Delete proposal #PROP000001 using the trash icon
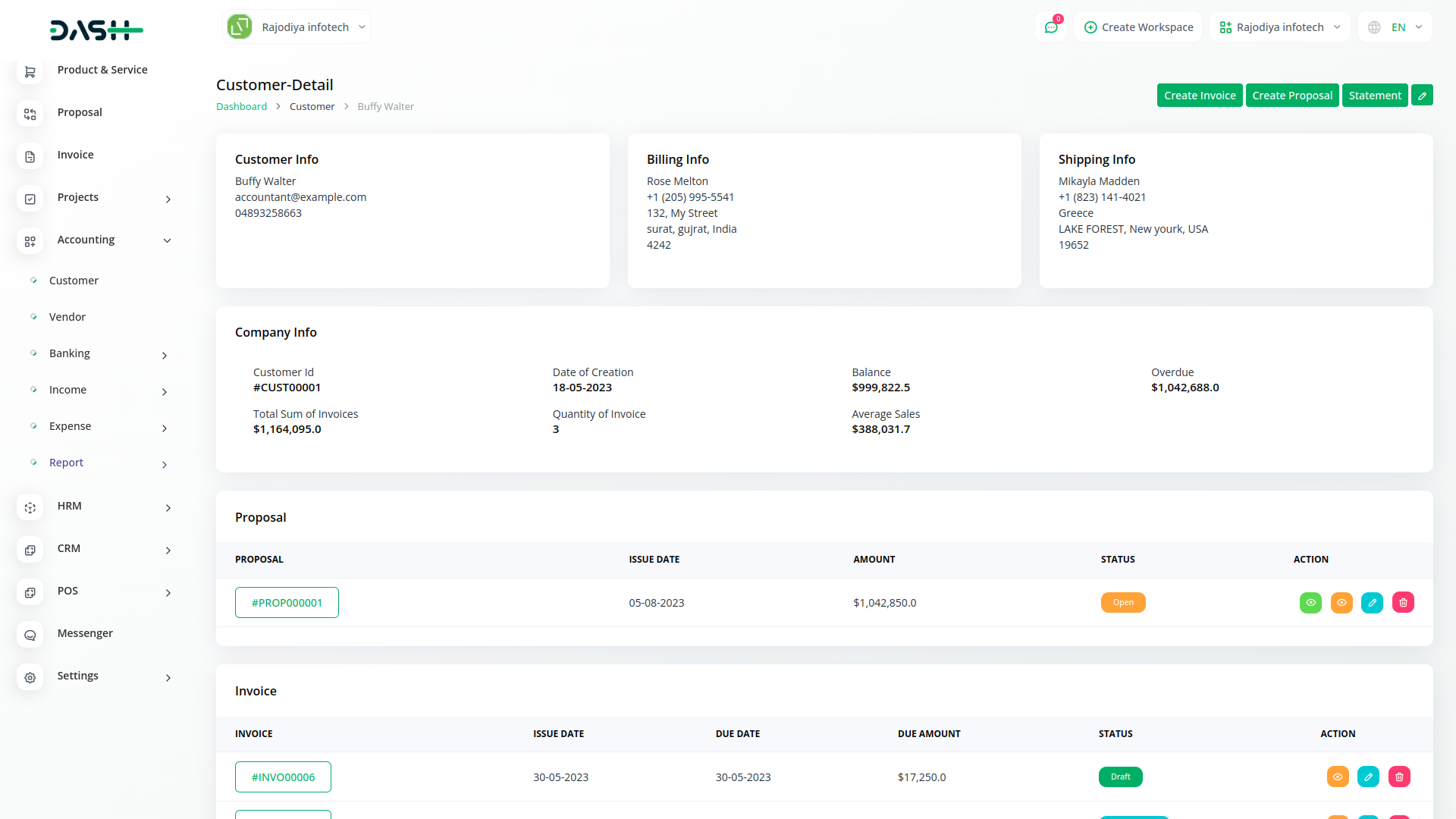This screenshot has height=819, width=1456. (x=1402, y=602)
